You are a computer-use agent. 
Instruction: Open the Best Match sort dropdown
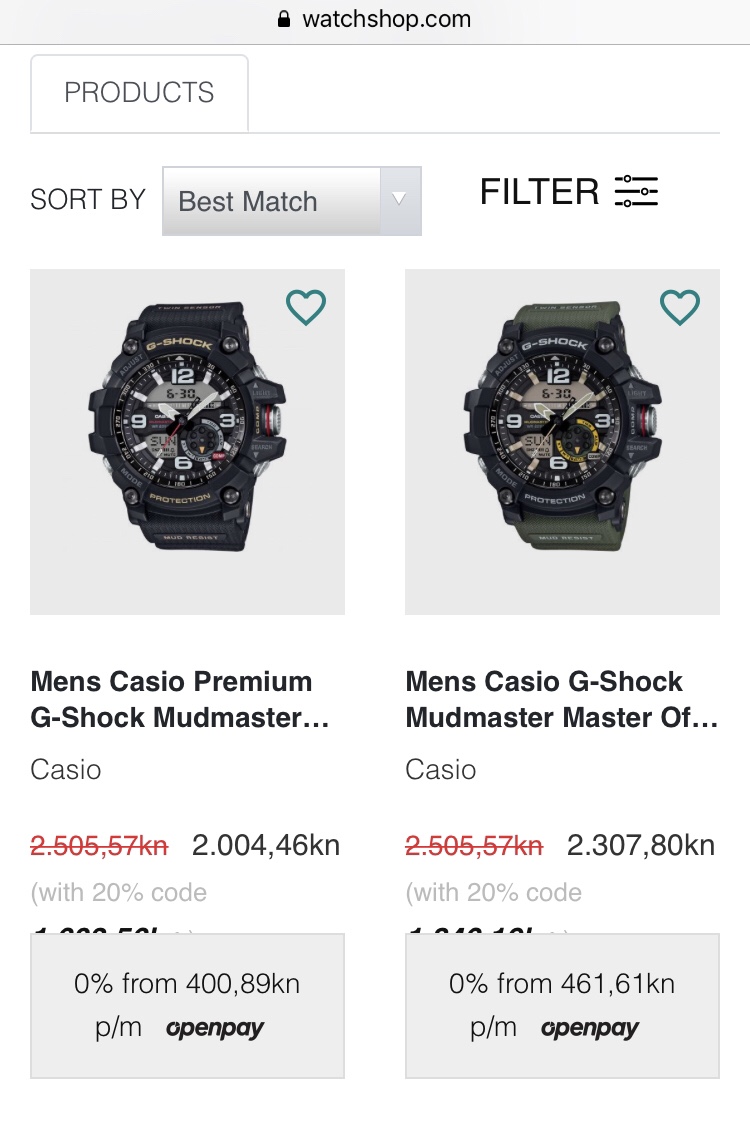tap(272, 201)
